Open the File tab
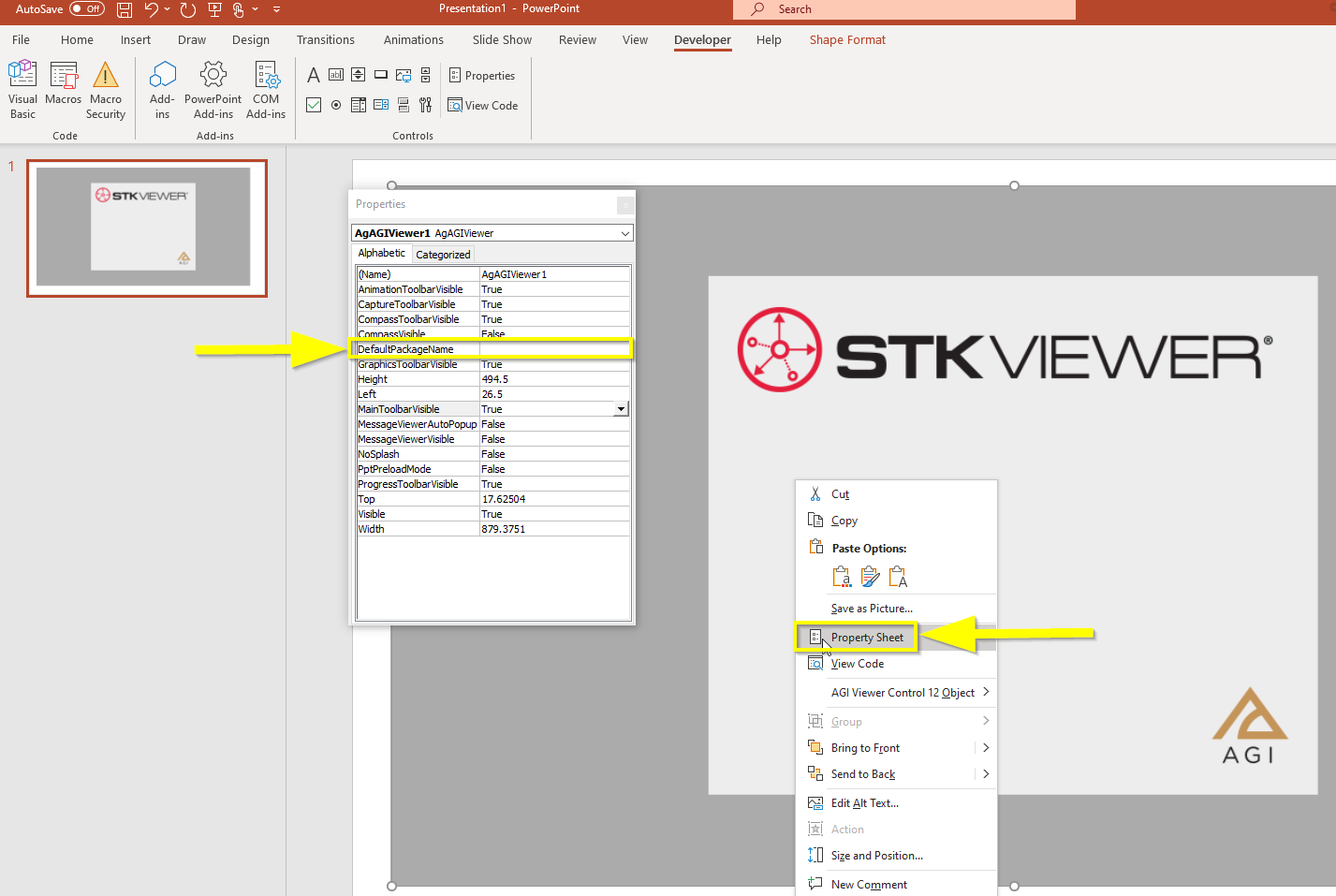Screen dimensions: 1336x896 [21, 40]
